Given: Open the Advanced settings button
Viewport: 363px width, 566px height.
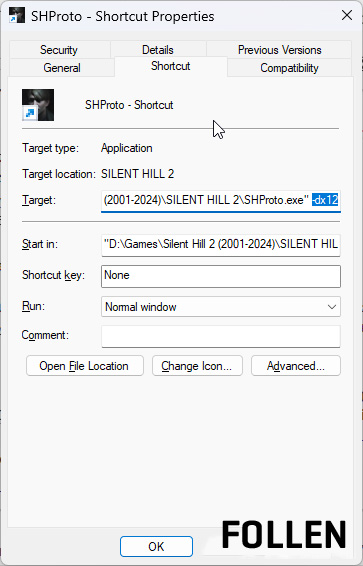Looking at the screenshot, I should pyautogui.click(x=296, y=366).
